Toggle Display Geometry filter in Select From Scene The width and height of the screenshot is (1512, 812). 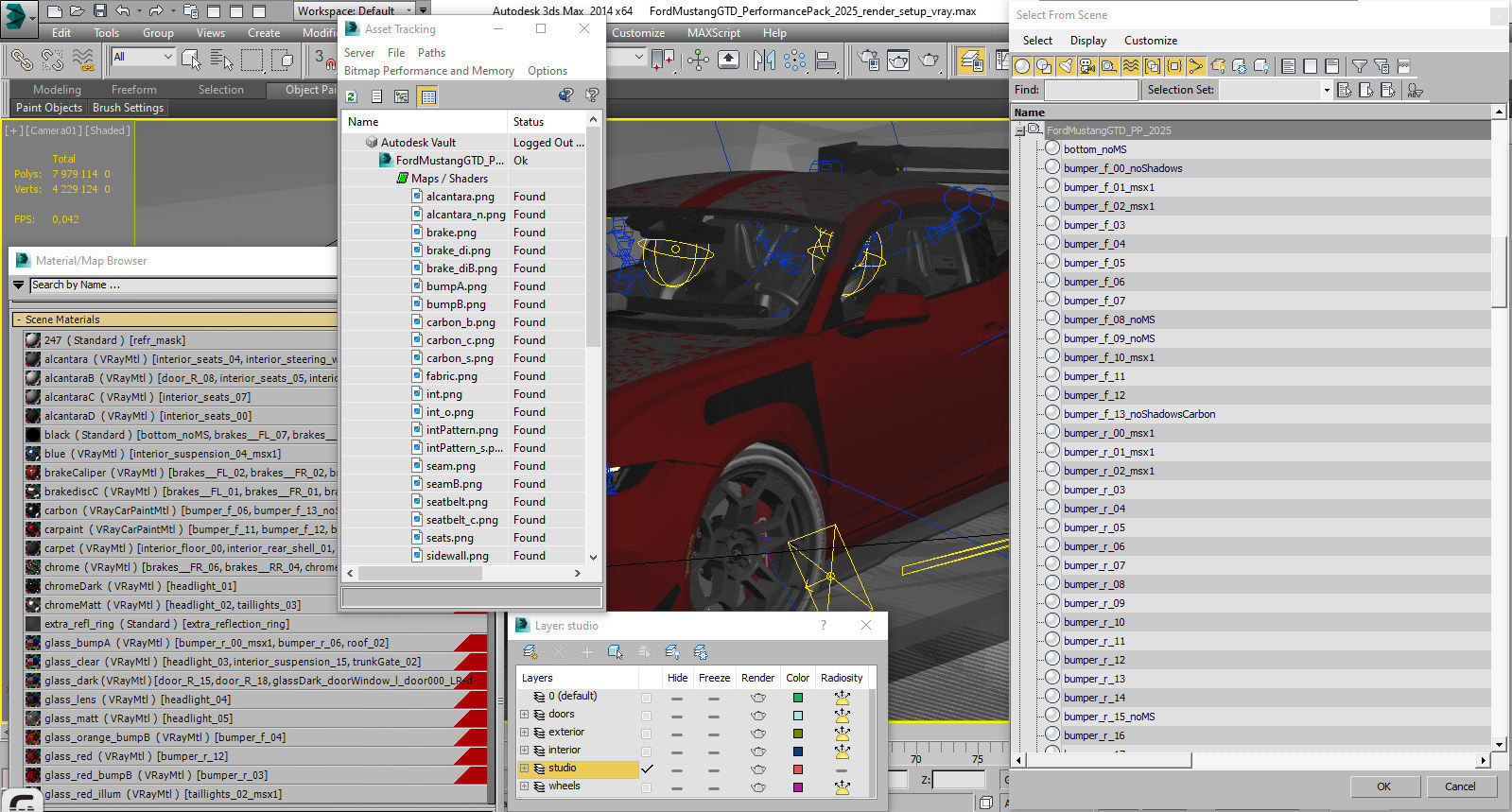(x=1022, y=66)
